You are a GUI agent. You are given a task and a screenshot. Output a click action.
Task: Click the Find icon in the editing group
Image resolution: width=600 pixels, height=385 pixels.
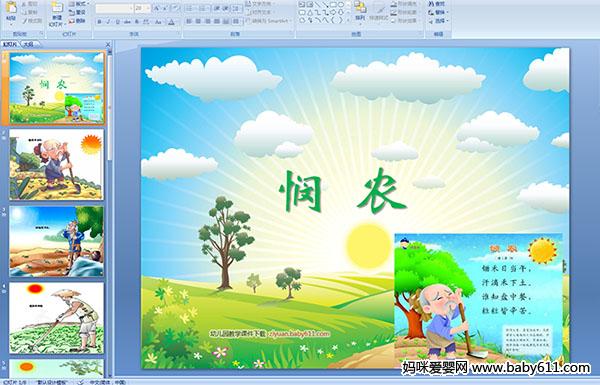(437, 4)
